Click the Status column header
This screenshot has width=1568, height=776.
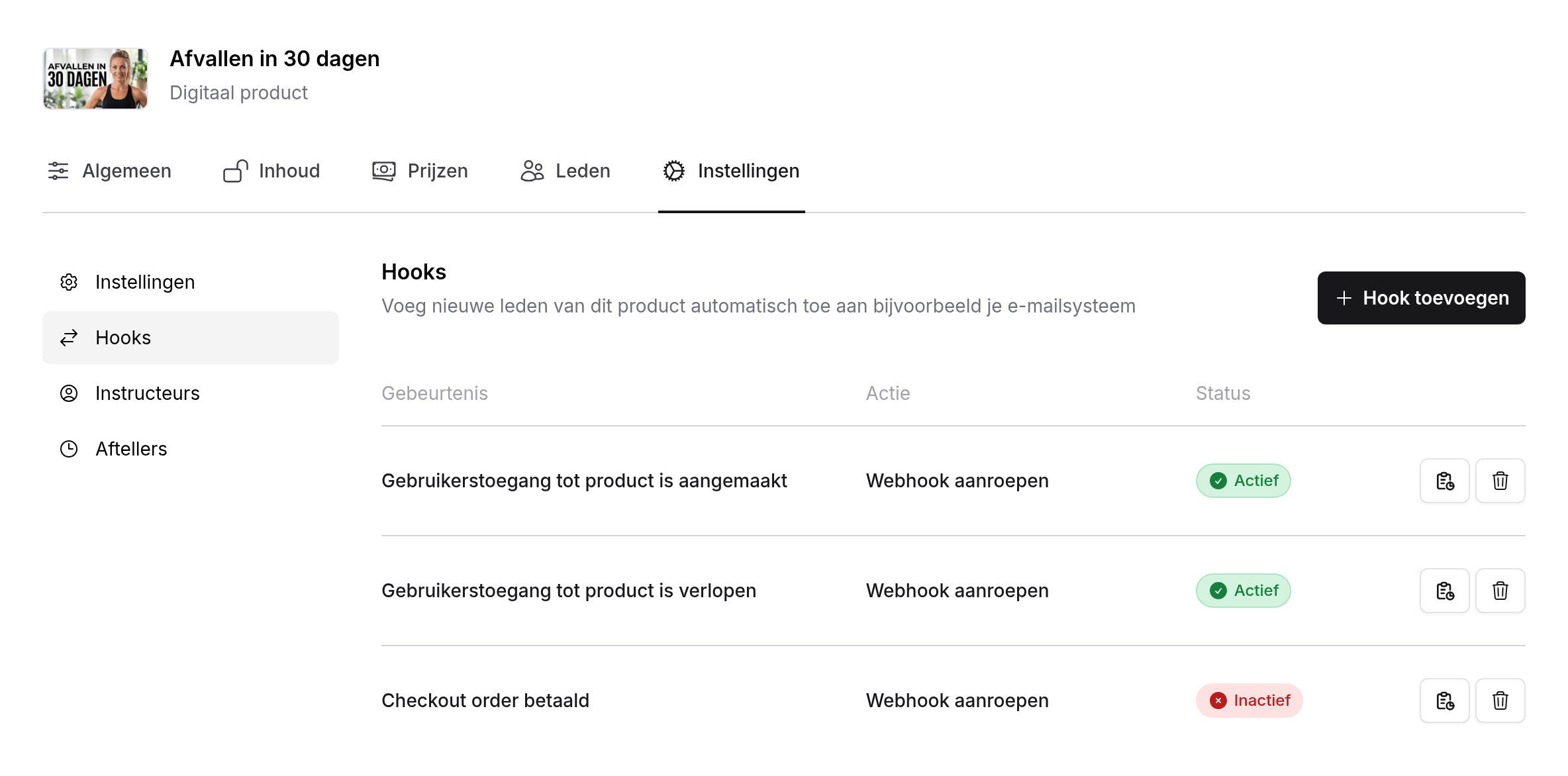[x=1223, y=393]
